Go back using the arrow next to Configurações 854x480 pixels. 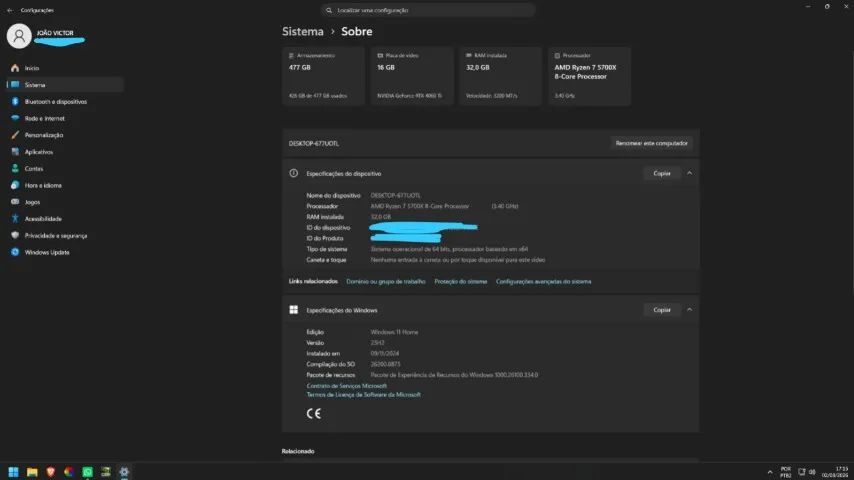point(10,10)
